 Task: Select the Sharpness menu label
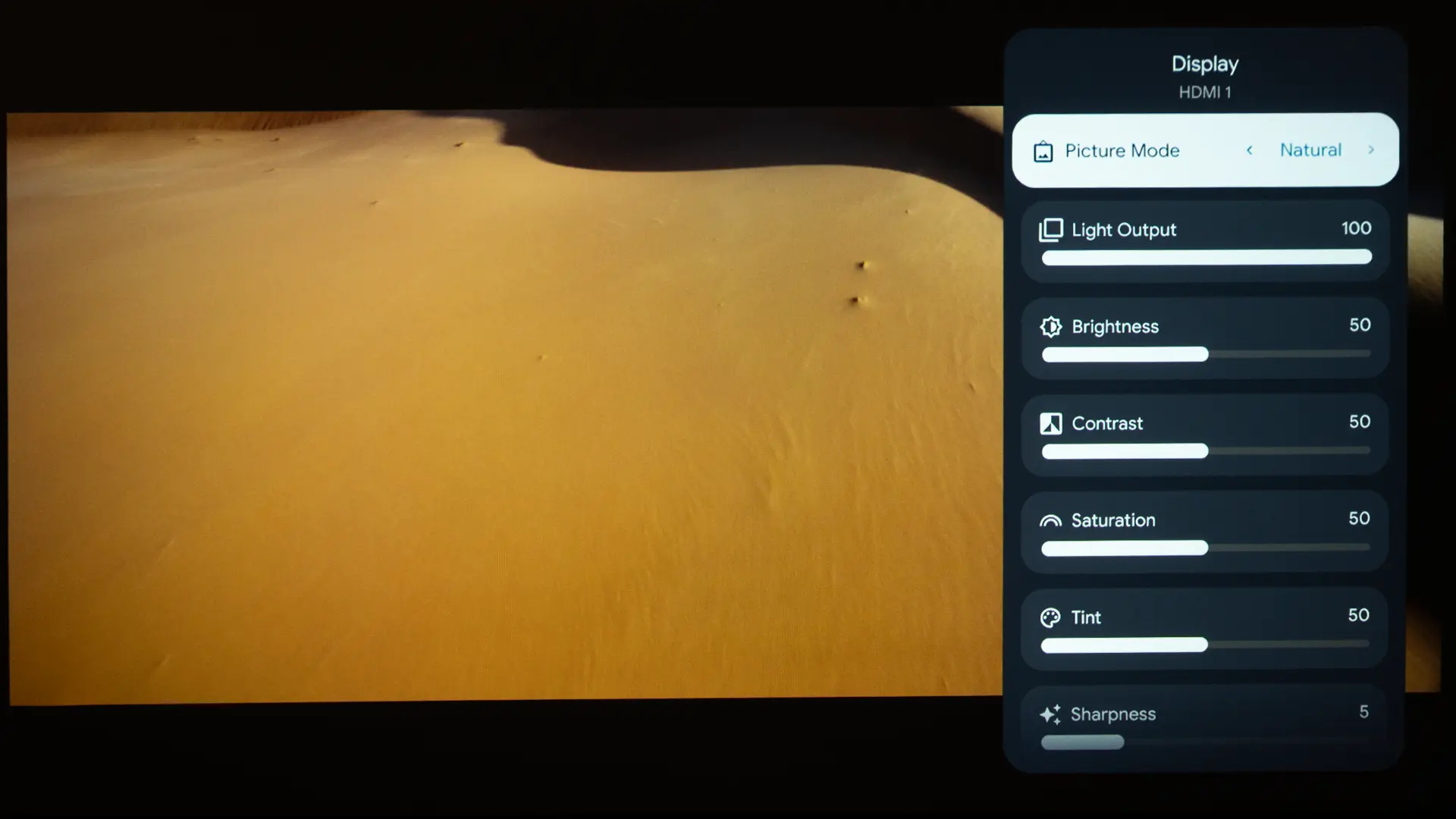(1113, 714)
